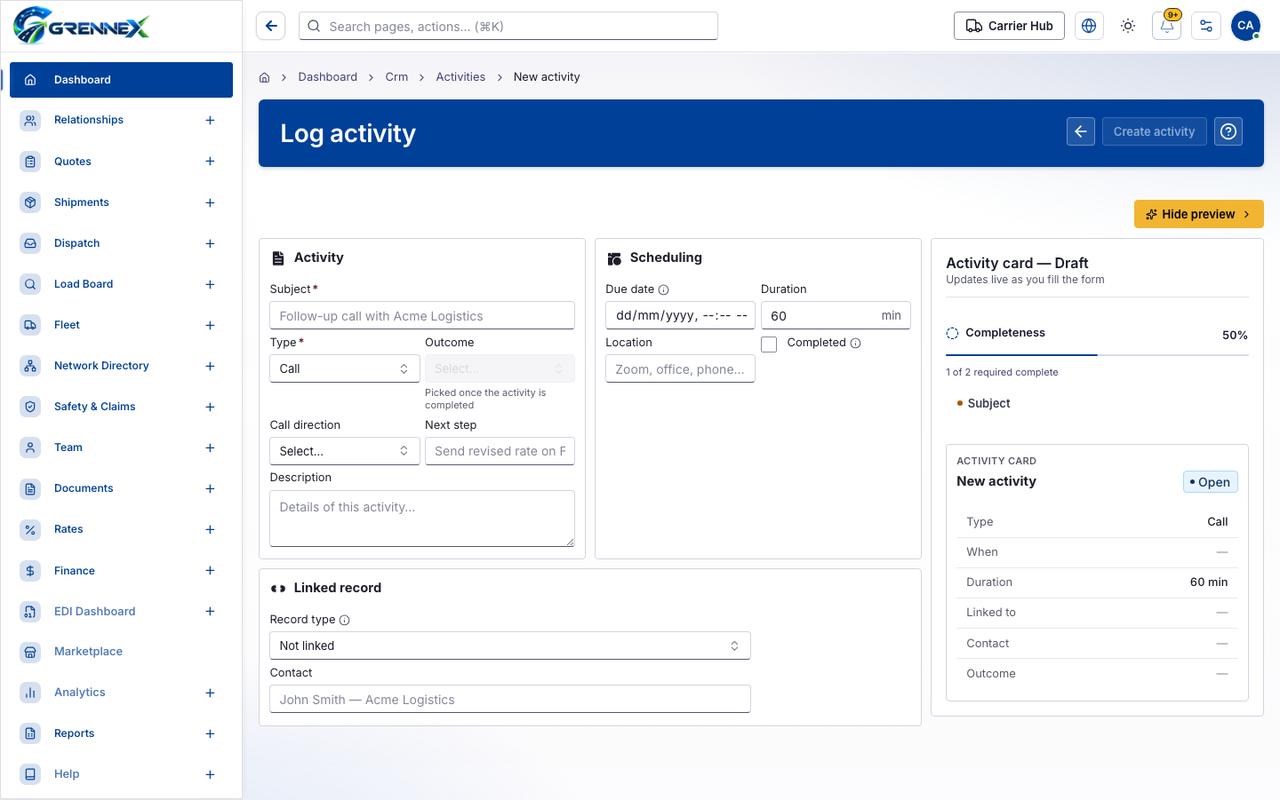Open EDI Dashboard in the sidebar

(x=94, y=611)
